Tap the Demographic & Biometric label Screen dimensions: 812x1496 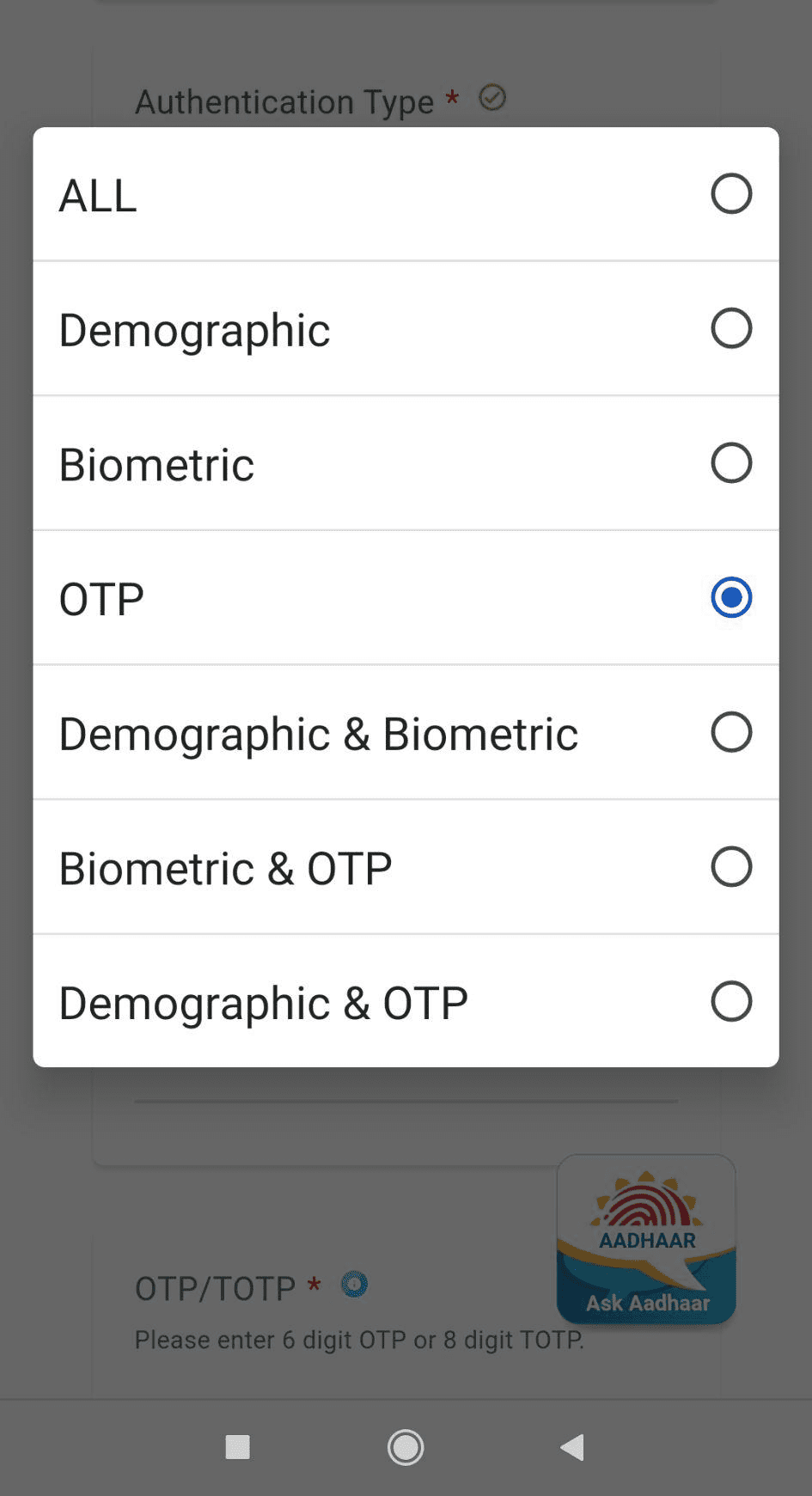318,735
